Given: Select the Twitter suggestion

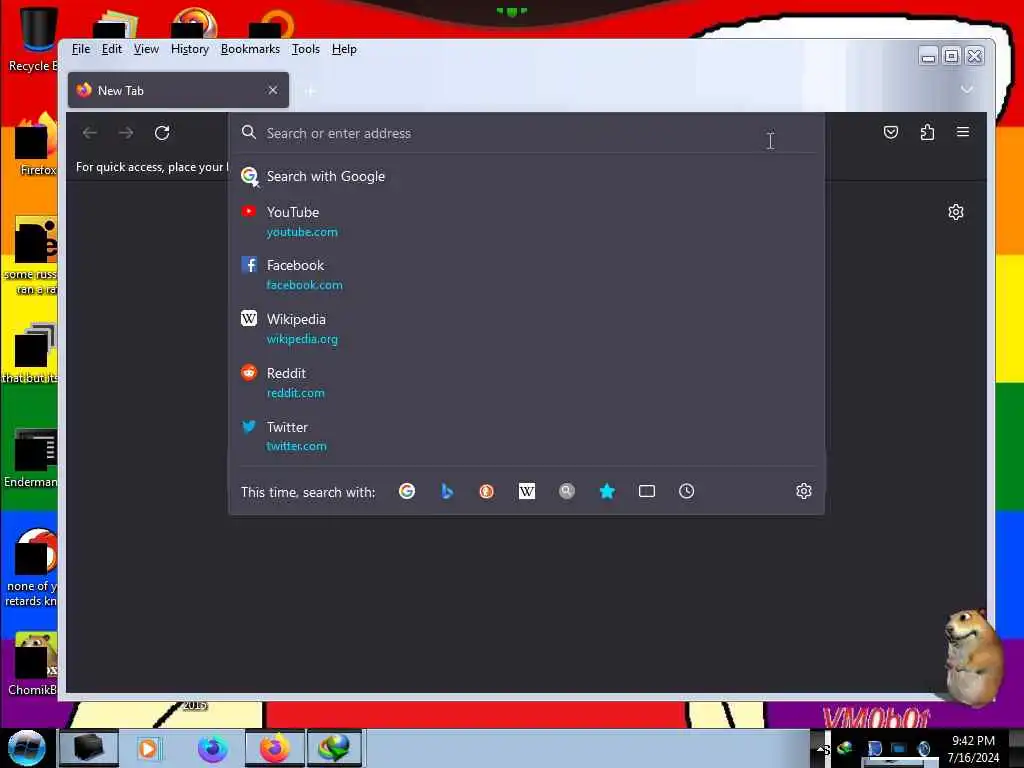Looking at the screenshot, I should pyautogui.click(x=526, y=436).
